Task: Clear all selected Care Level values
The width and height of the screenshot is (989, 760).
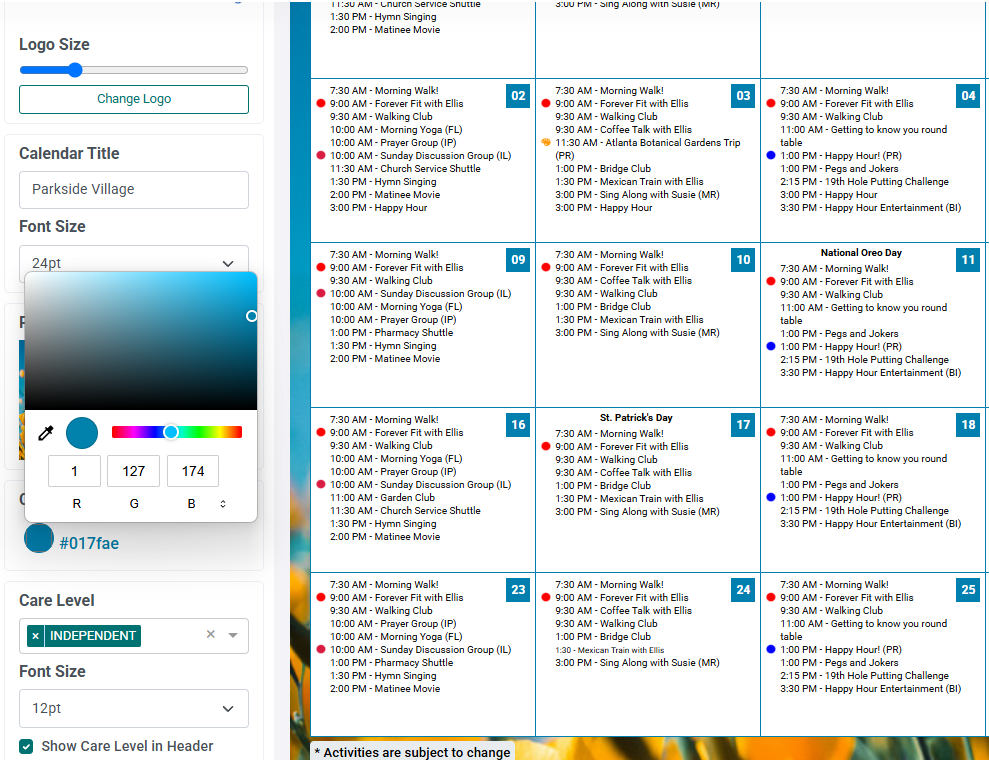Action: 210,635
